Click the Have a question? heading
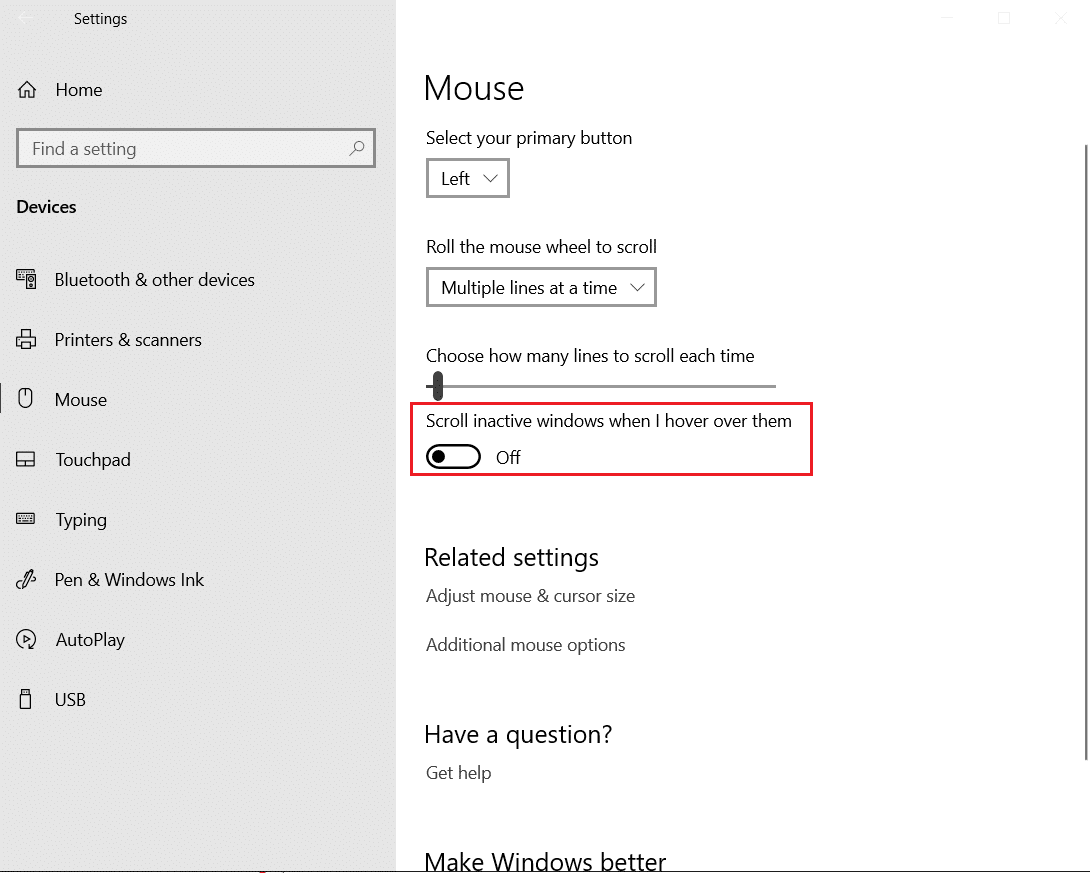The image size is (1090, 873). (x=519, y=734)
